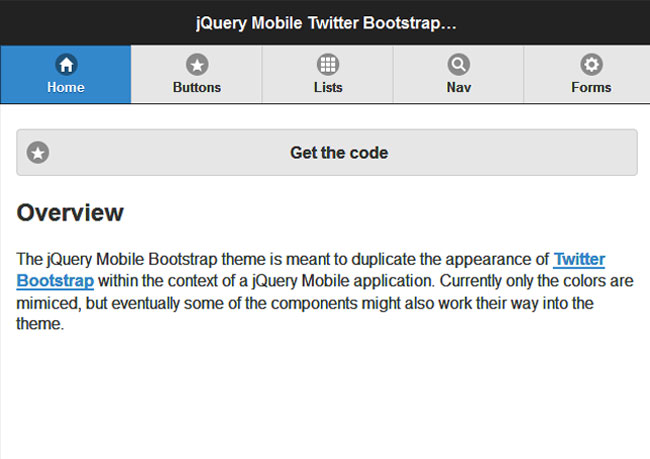
Task: Click the grid icon above Lists
Action: coord(328,65)
